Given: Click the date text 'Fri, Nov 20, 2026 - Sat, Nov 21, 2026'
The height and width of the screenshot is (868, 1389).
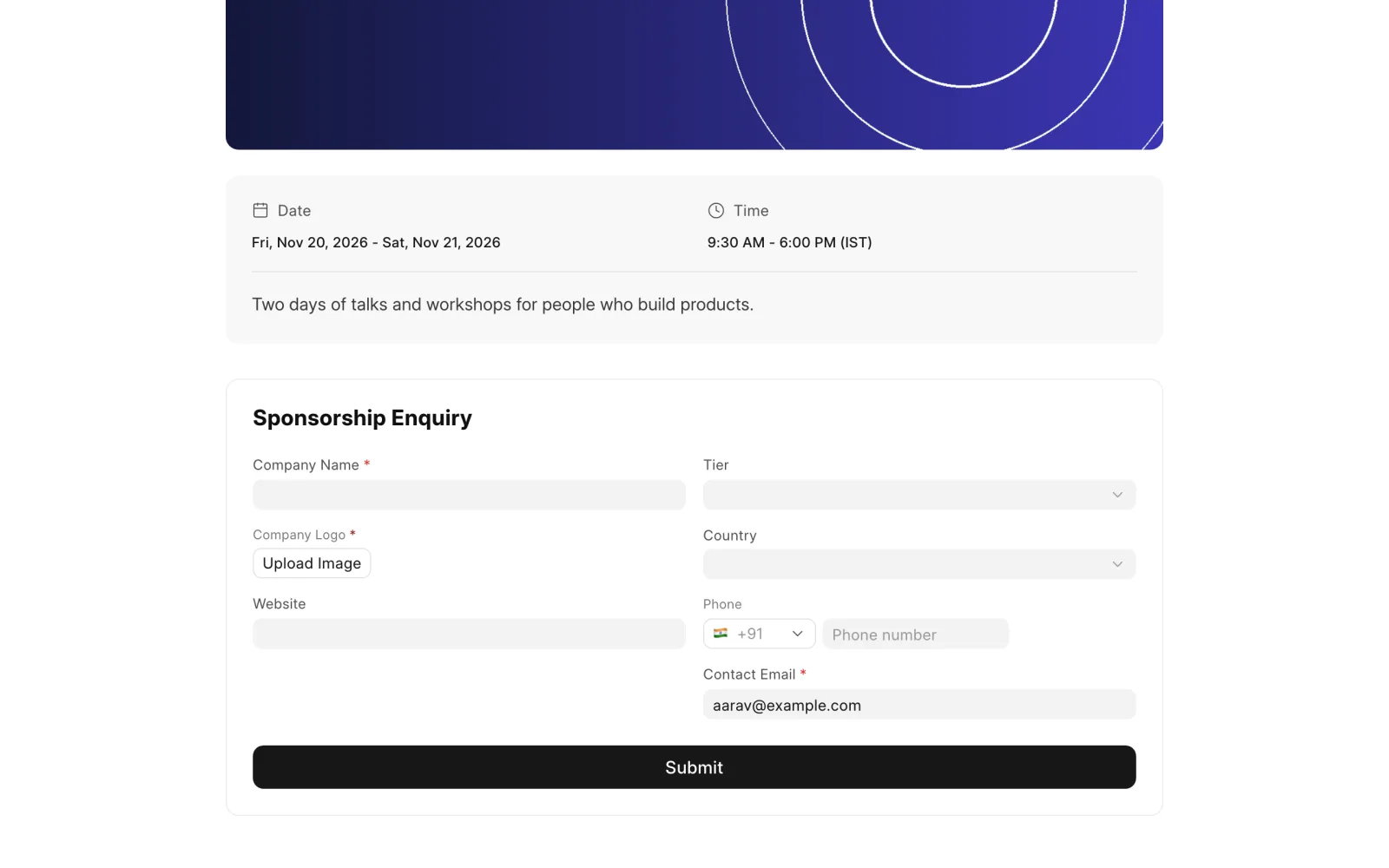Looking at the screenshot, I should point(376,242).
